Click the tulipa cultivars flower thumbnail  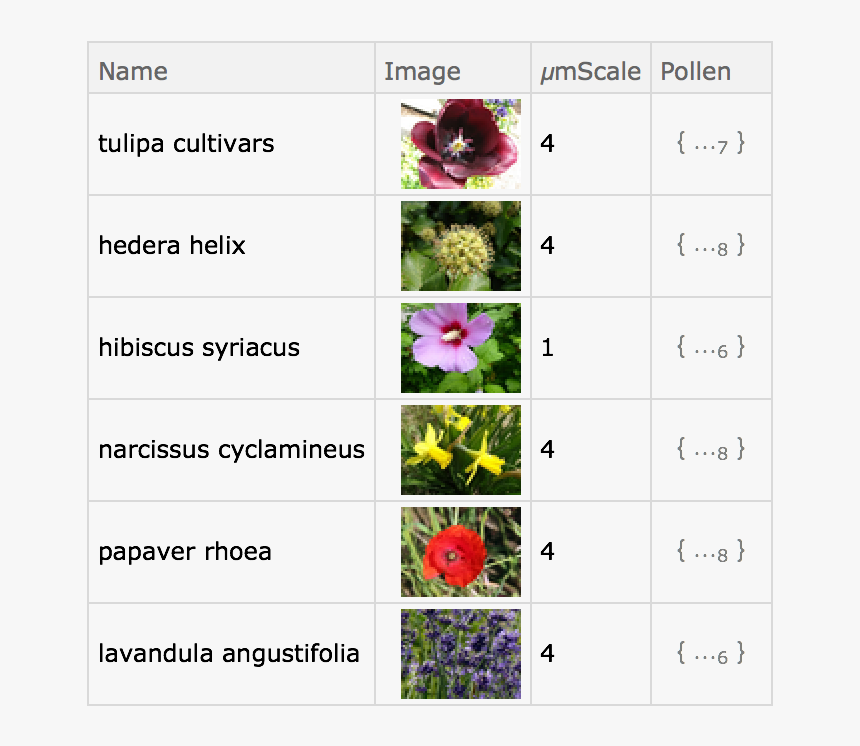460,144
